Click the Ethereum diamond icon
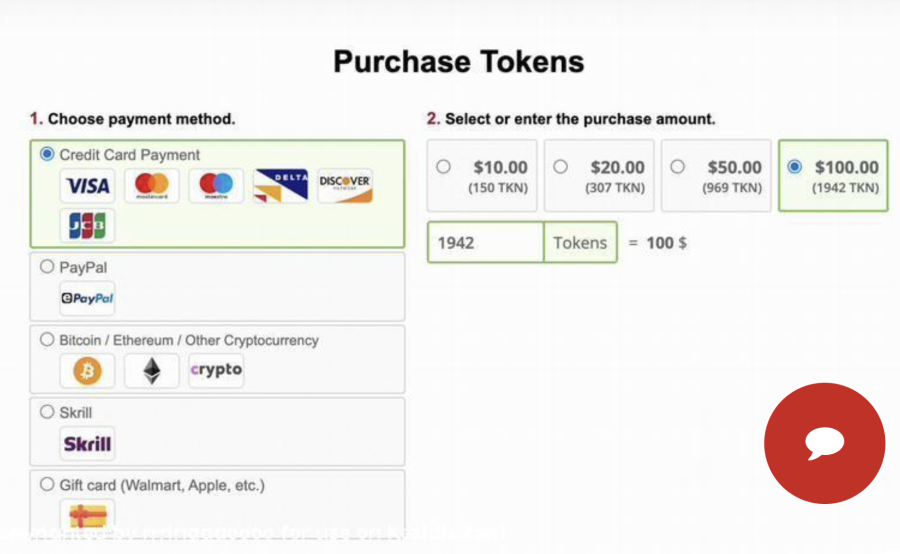This screenshot has width=900, height=554. click(x=152, y=371)
